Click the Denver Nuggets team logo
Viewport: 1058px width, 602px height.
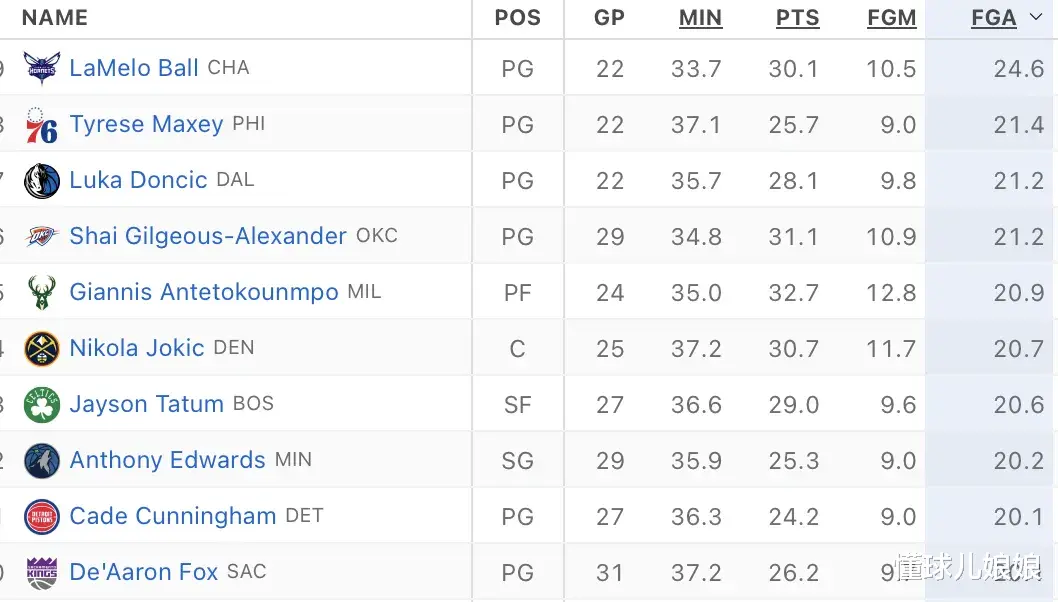tap(42, 348)
